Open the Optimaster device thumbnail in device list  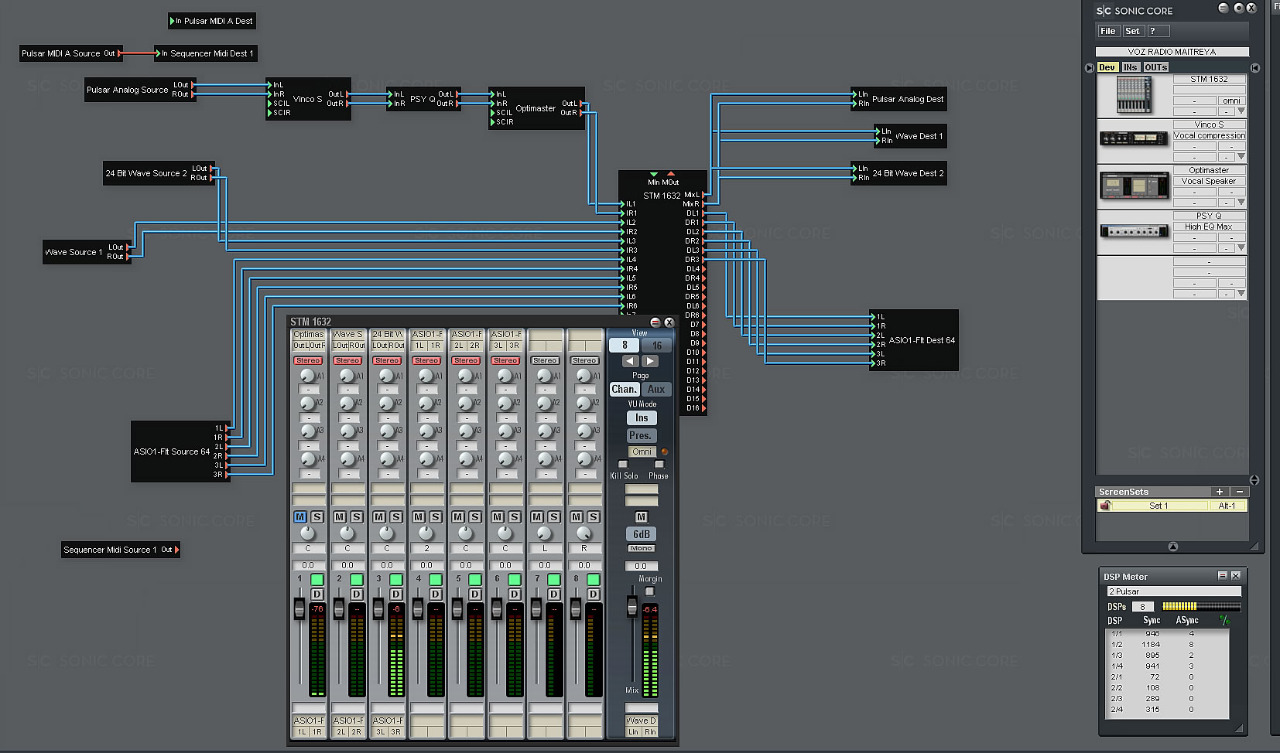[x=1134, y=186]
